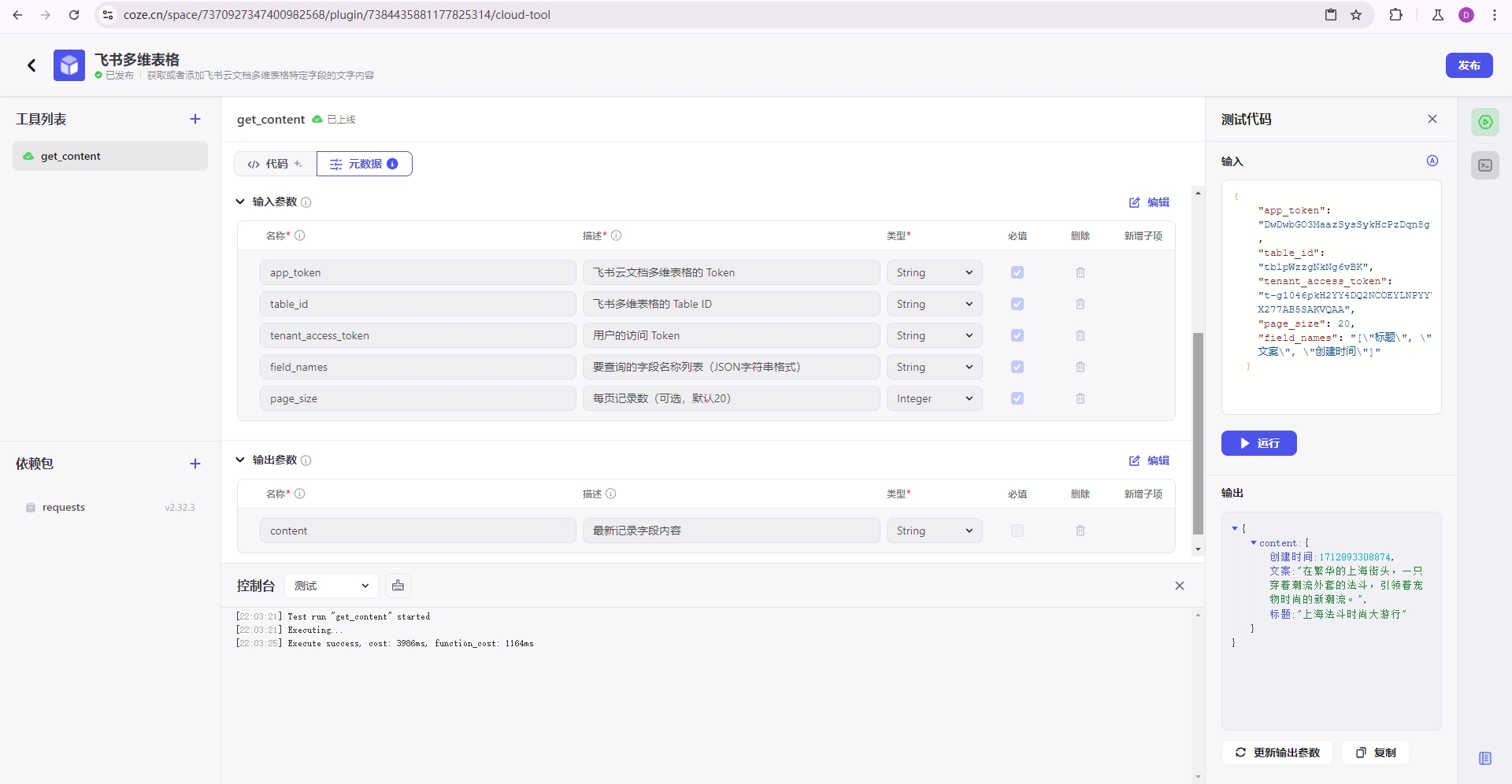
Task: Click the tenant_access_token name field
Action: [x=417, y=335]
